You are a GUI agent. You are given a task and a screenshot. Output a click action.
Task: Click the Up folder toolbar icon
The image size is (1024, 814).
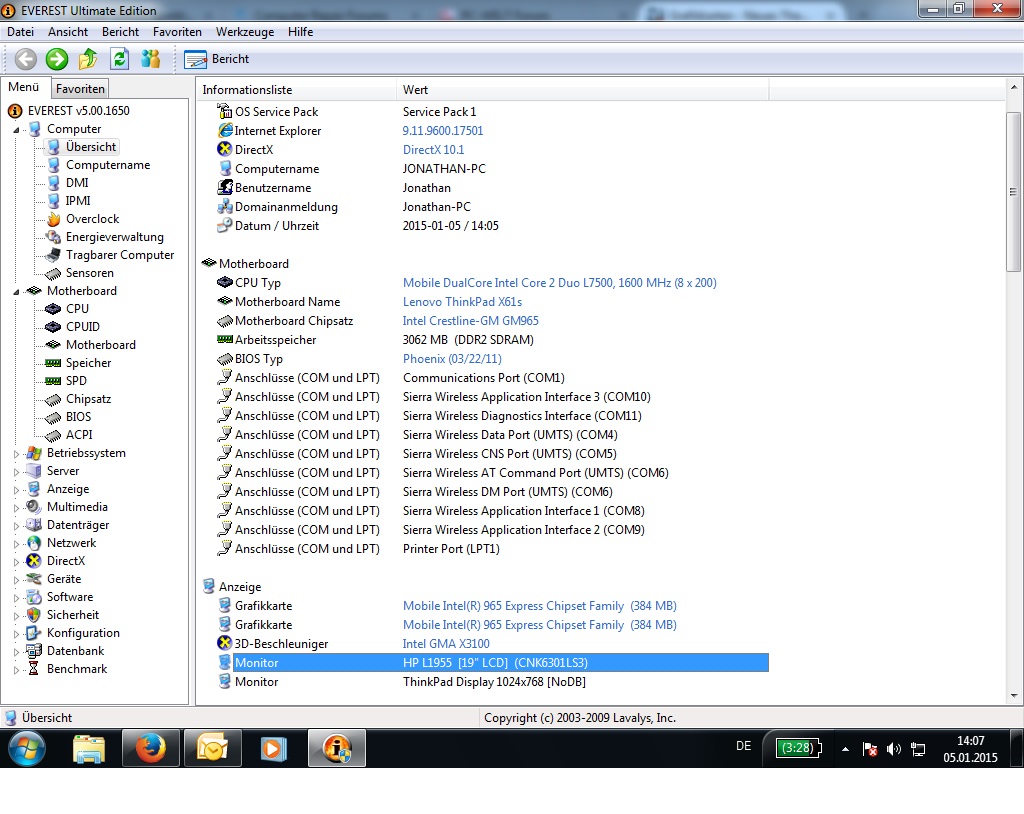click(88, 59)
